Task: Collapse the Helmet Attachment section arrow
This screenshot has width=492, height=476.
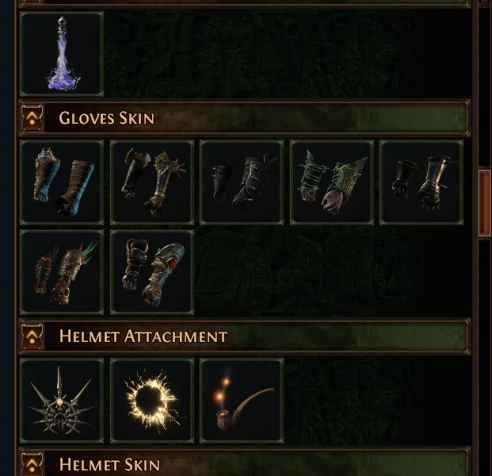Action: (x=32, y=336)
